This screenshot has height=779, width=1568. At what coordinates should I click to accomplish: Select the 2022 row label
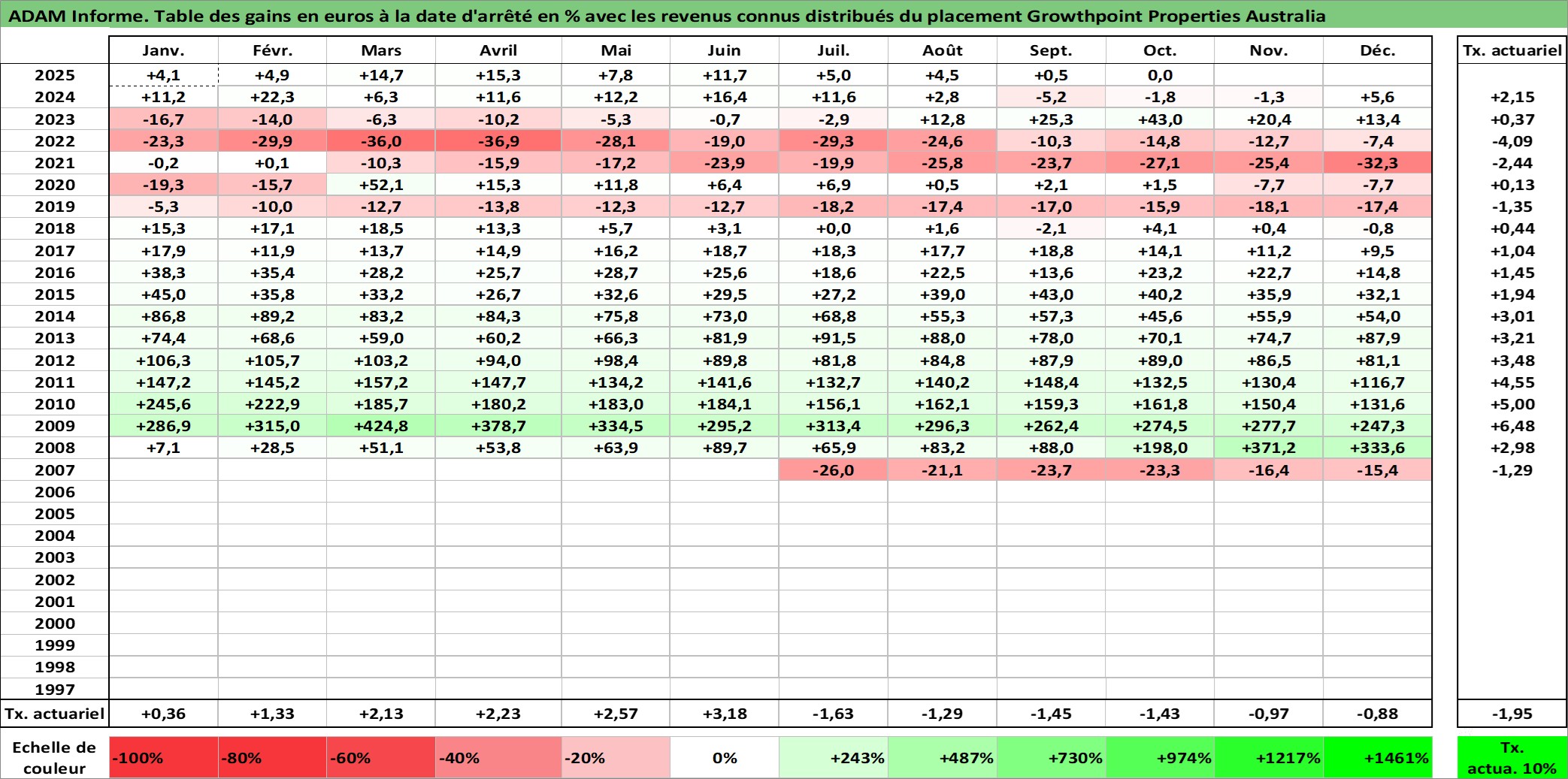[55, 141]
